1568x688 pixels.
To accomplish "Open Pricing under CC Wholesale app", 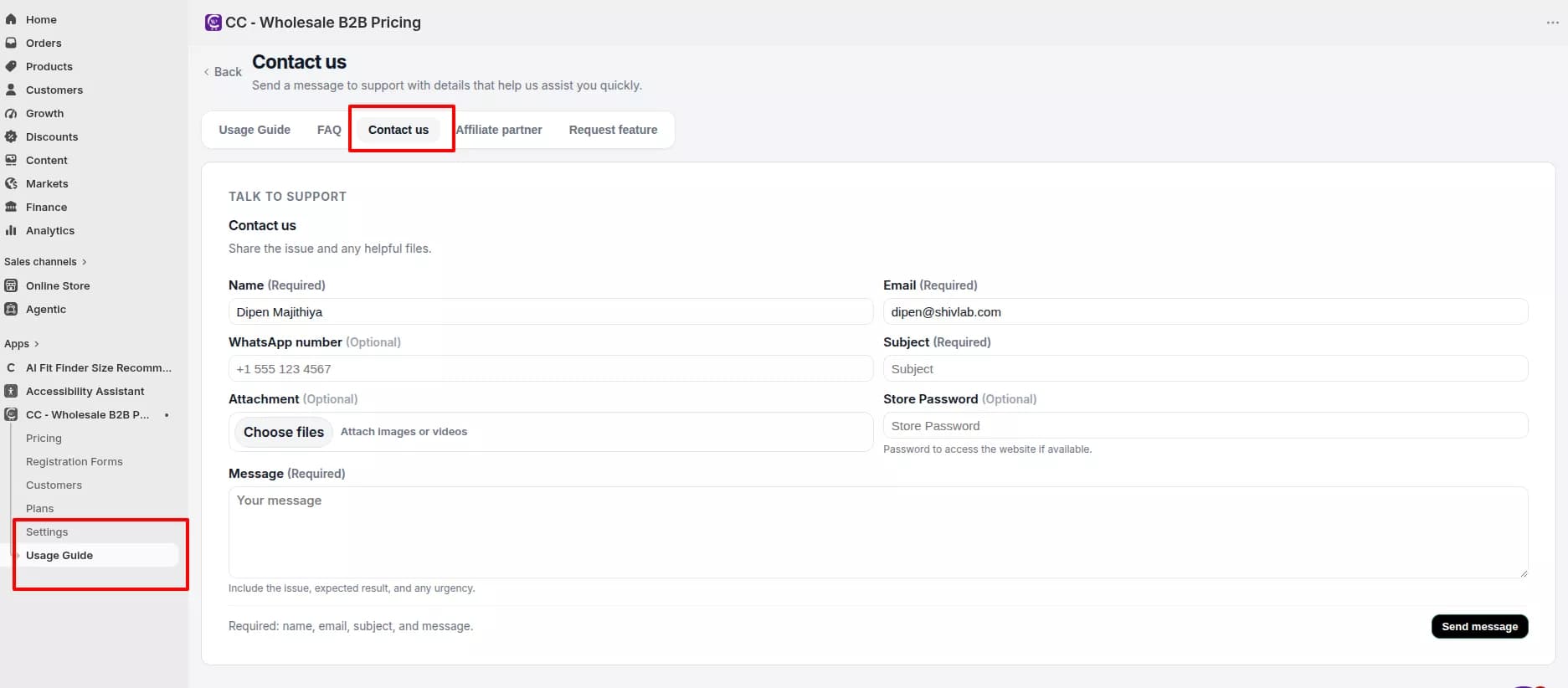I will pyautogui.click(x=44, y=438).
